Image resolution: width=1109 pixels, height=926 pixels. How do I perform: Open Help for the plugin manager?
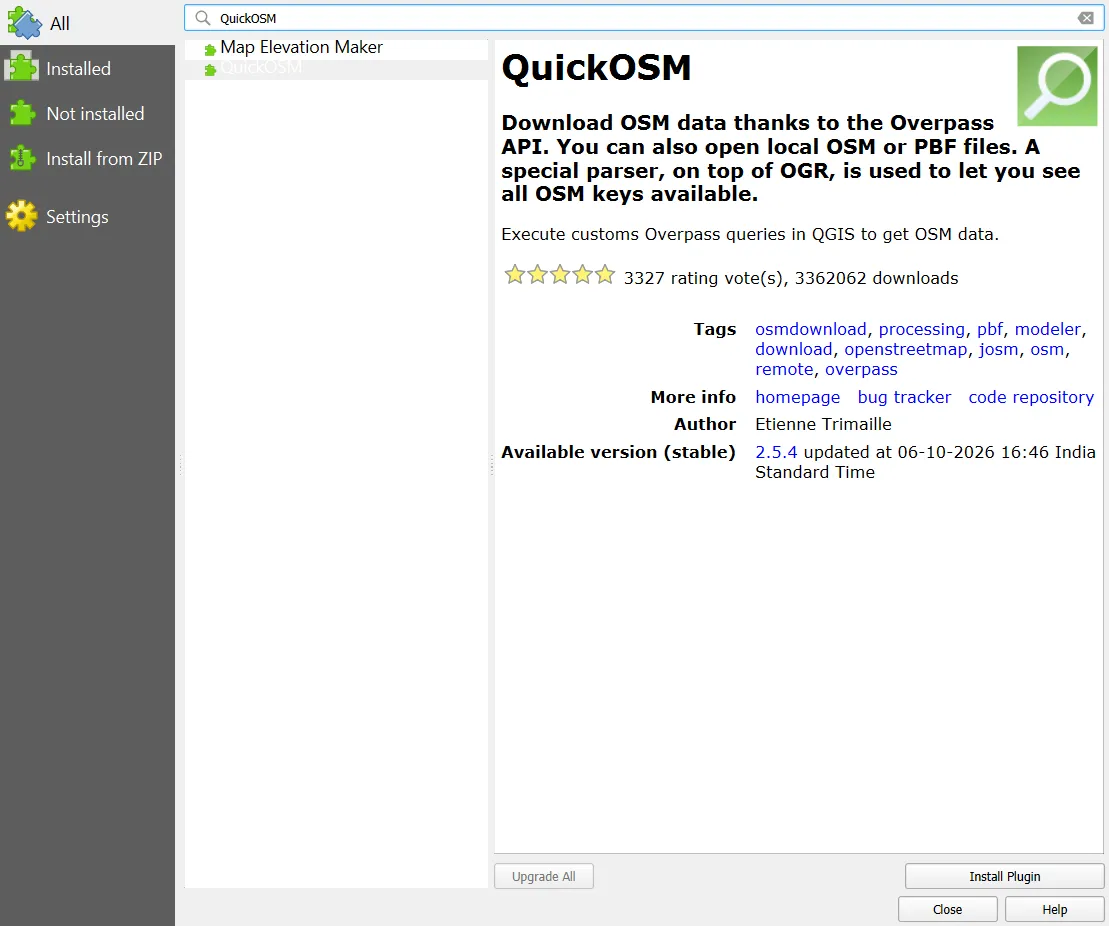tap(1054, 909)
